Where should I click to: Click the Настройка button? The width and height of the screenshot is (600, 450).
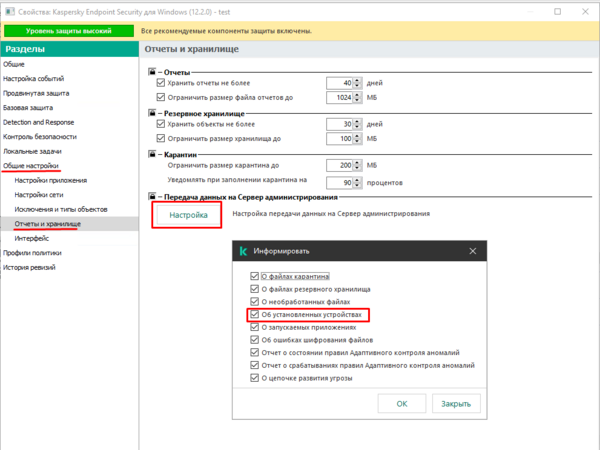tap(188, 215)
